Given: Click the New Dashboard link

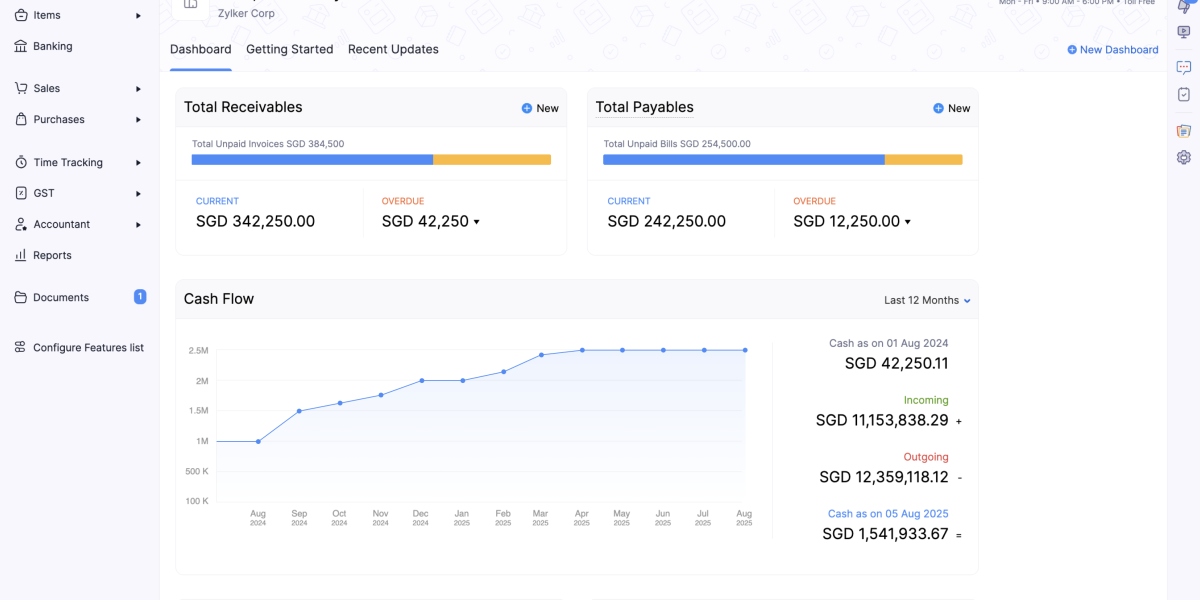Looking at the screenshot, I should (x=1113, y=49).
